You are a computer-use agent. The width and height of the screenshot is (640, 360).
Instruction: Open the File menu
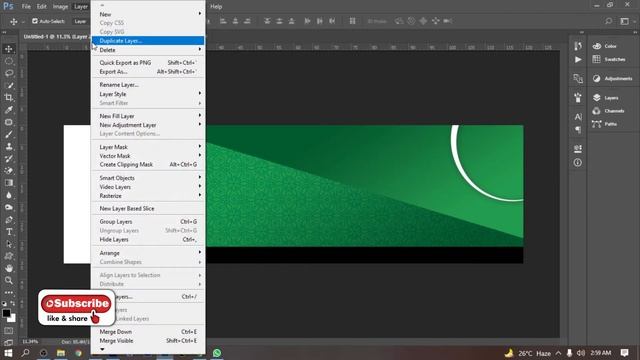click(26, 7)
